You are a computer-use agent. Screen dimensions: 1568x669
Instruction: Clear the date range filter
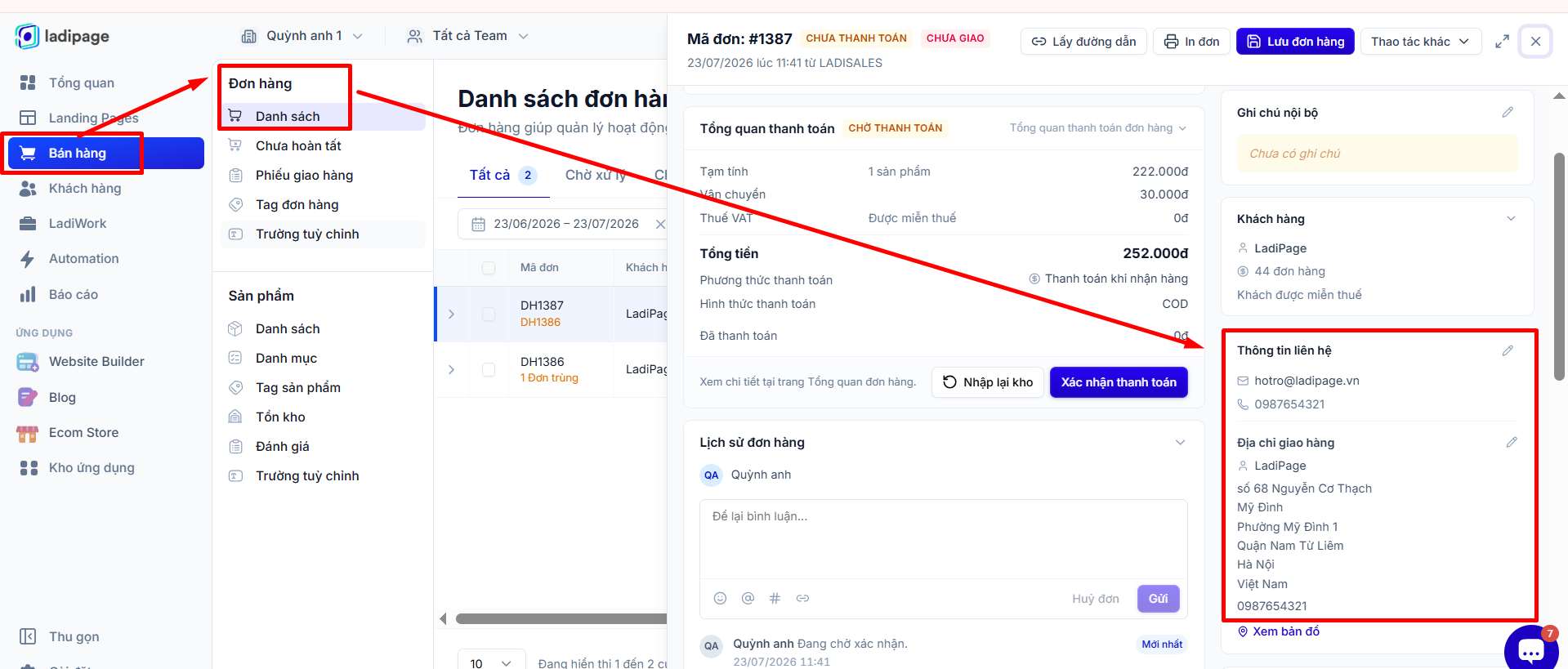pyautogui.click(x=660, y=224)
